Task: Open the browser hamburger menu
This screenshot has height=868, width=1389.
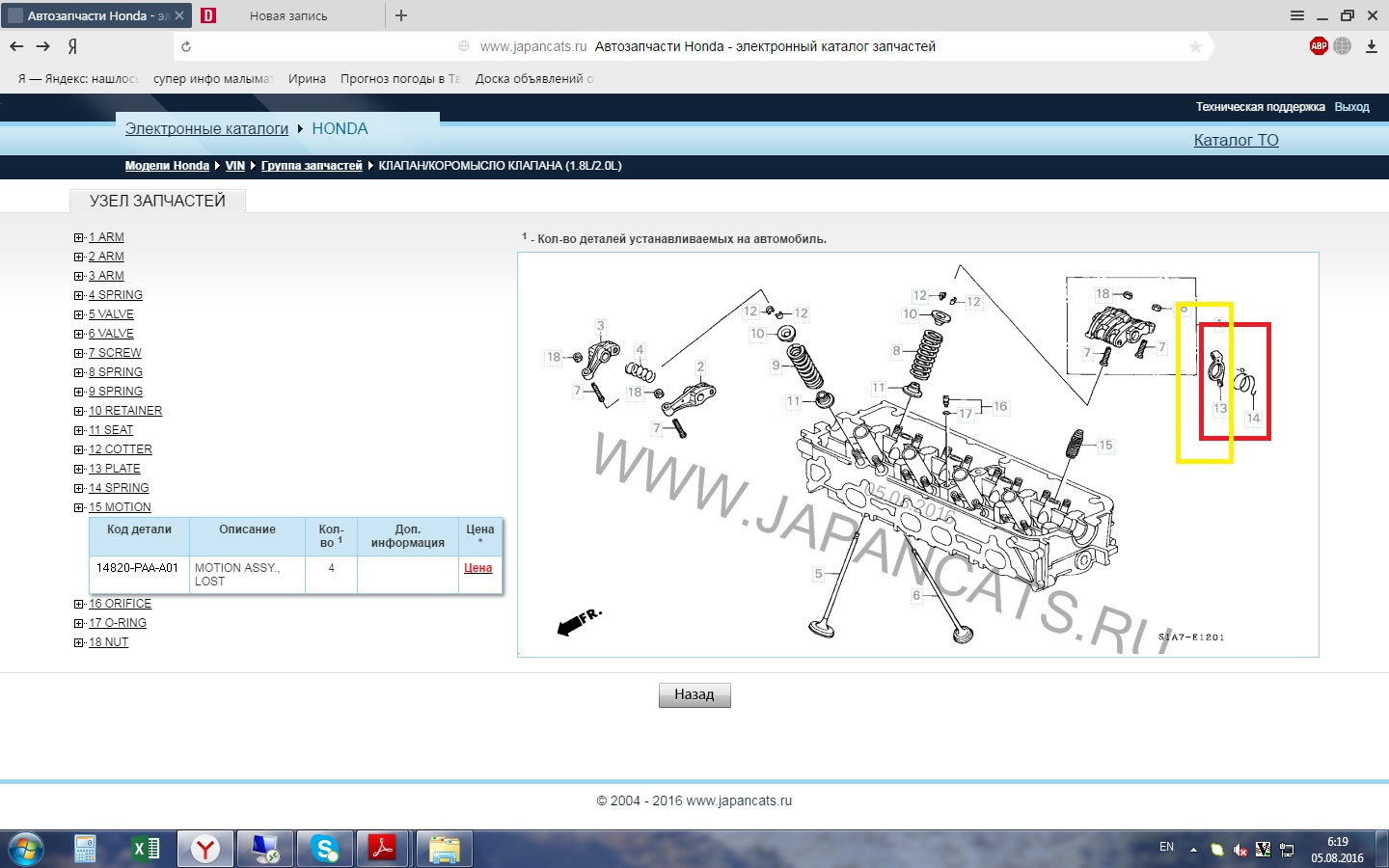Action: (1297, 15)
